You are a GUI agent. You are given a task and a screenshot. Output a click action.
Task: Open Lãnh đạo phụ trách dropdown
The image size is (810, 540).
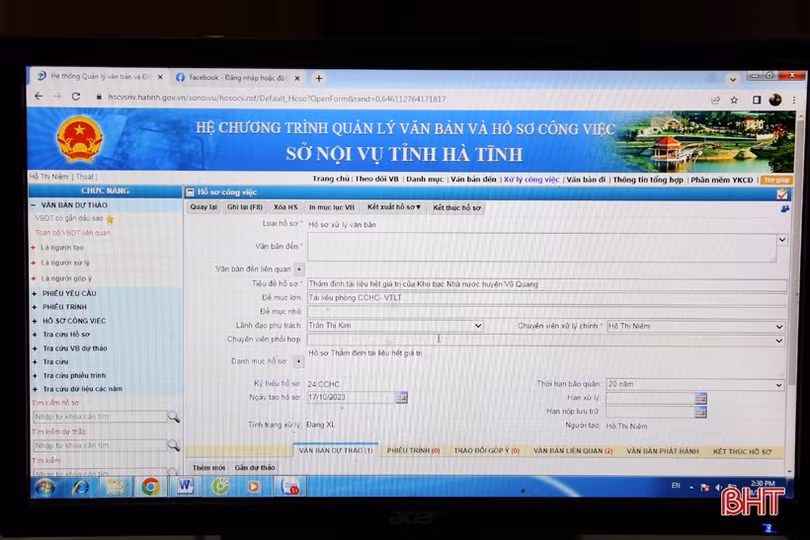click(478, 326)
